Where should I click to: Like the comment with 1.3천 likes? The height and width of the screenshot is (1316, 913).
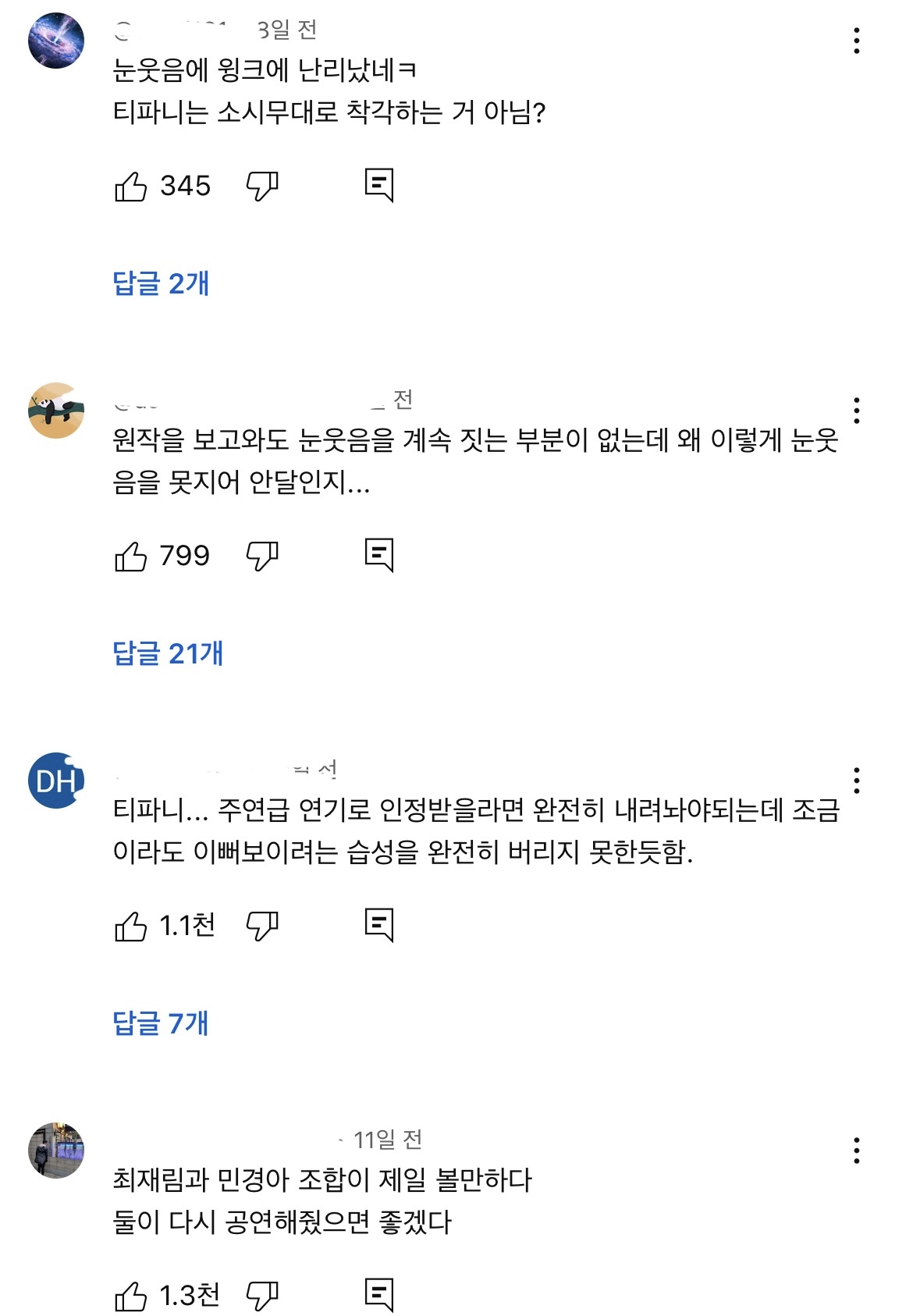[x=131, y=1296]
